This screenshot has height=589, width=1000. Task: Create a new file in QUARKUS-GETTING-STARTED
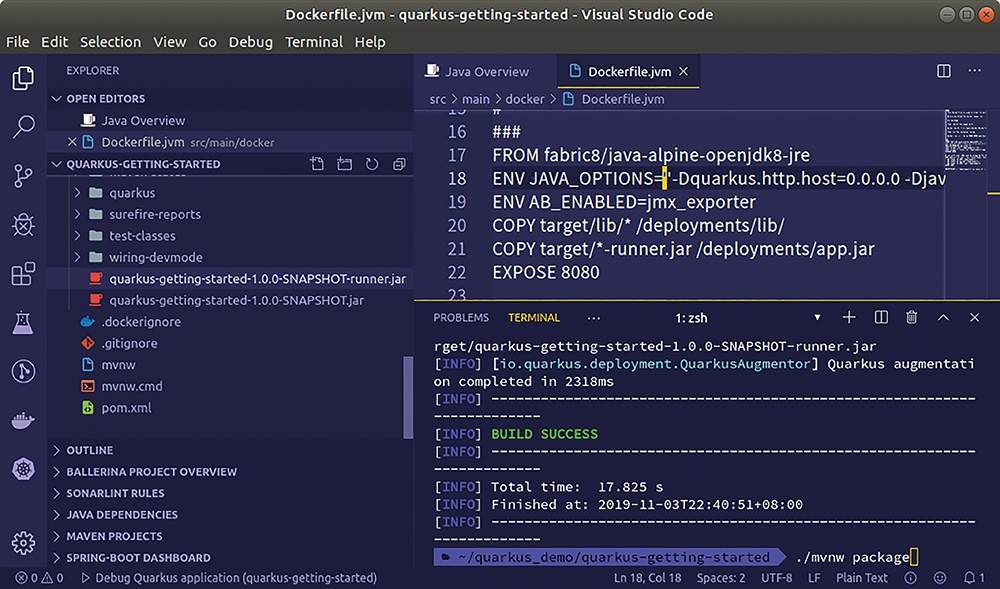coord(317,164)
